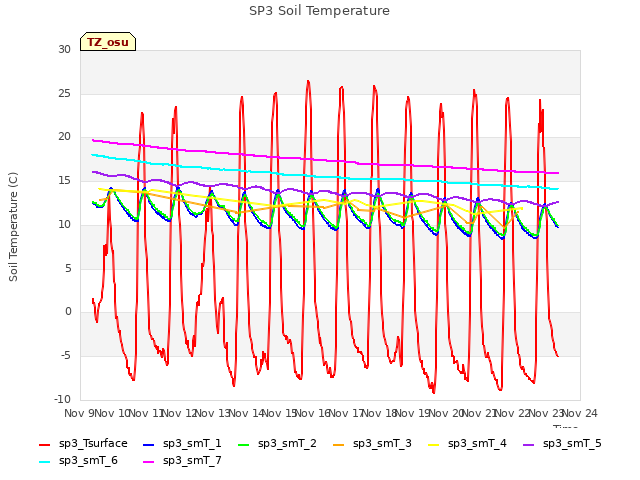This screenshot has width=640, height=480.
Task: Toggle sp3_smT_5 legend entry
Action: (562, 444)
